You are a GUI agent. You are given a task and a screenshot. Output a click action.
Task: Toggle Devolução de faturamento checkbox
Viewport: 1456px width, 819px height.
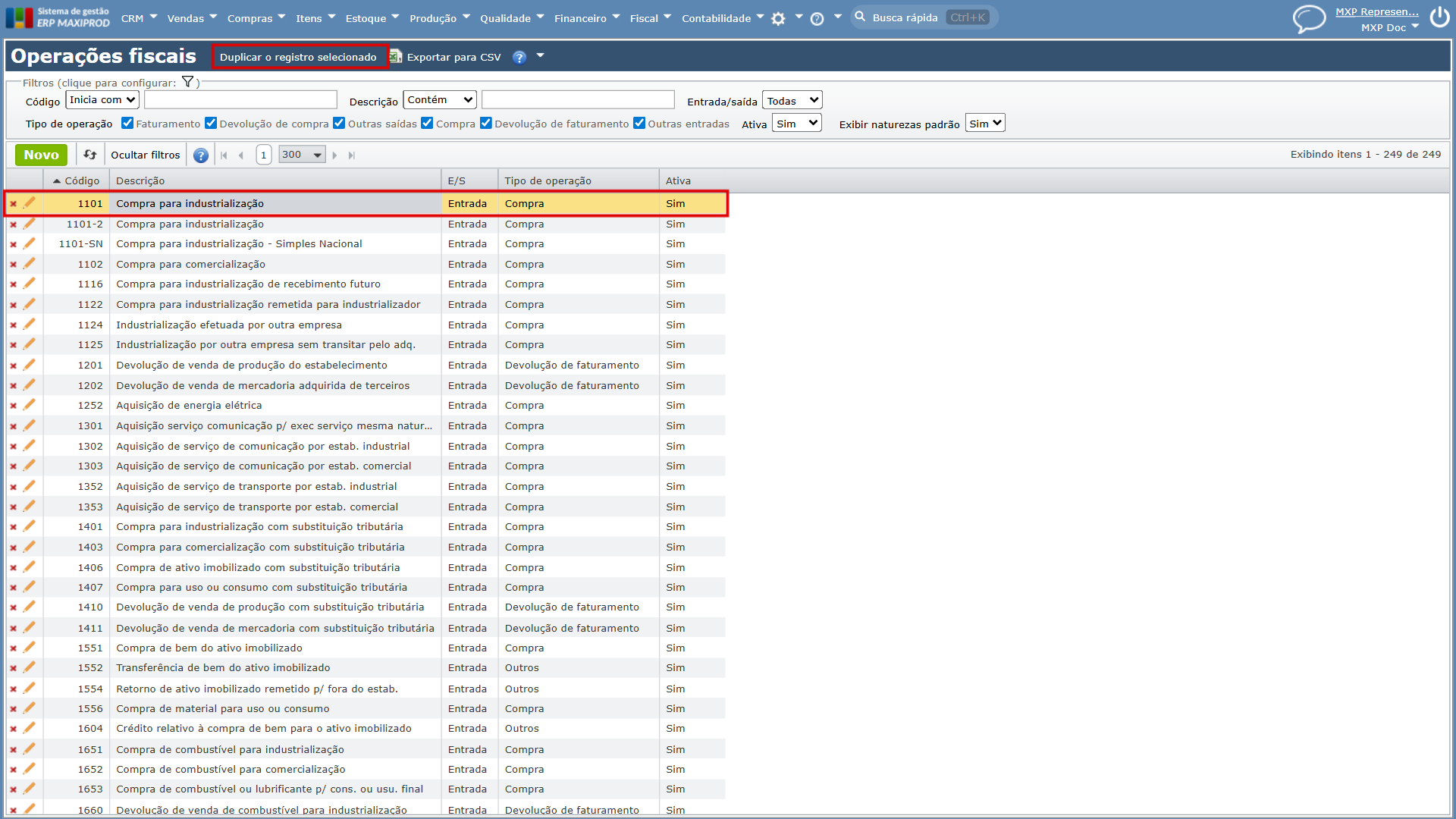click(x=486, y=123)
